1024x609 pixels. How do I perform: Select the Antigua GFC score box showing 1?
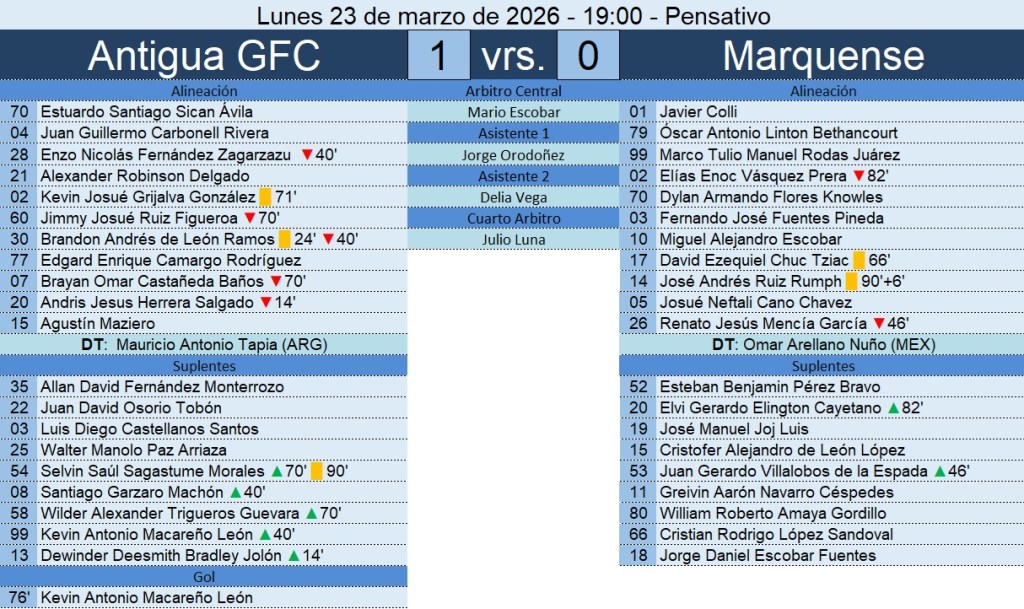[438, 55]
